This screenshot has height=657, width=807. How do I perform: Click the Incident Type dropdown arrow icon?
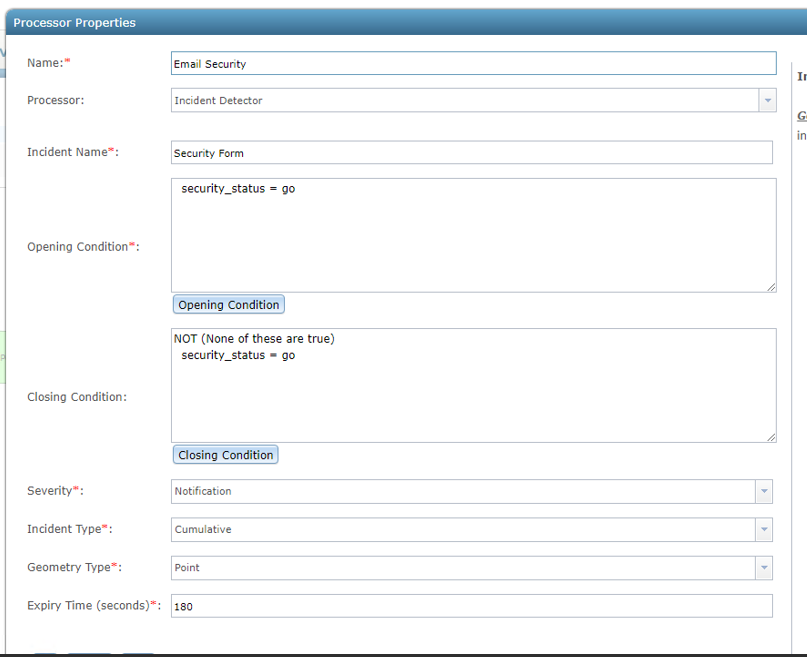[764, 529]
